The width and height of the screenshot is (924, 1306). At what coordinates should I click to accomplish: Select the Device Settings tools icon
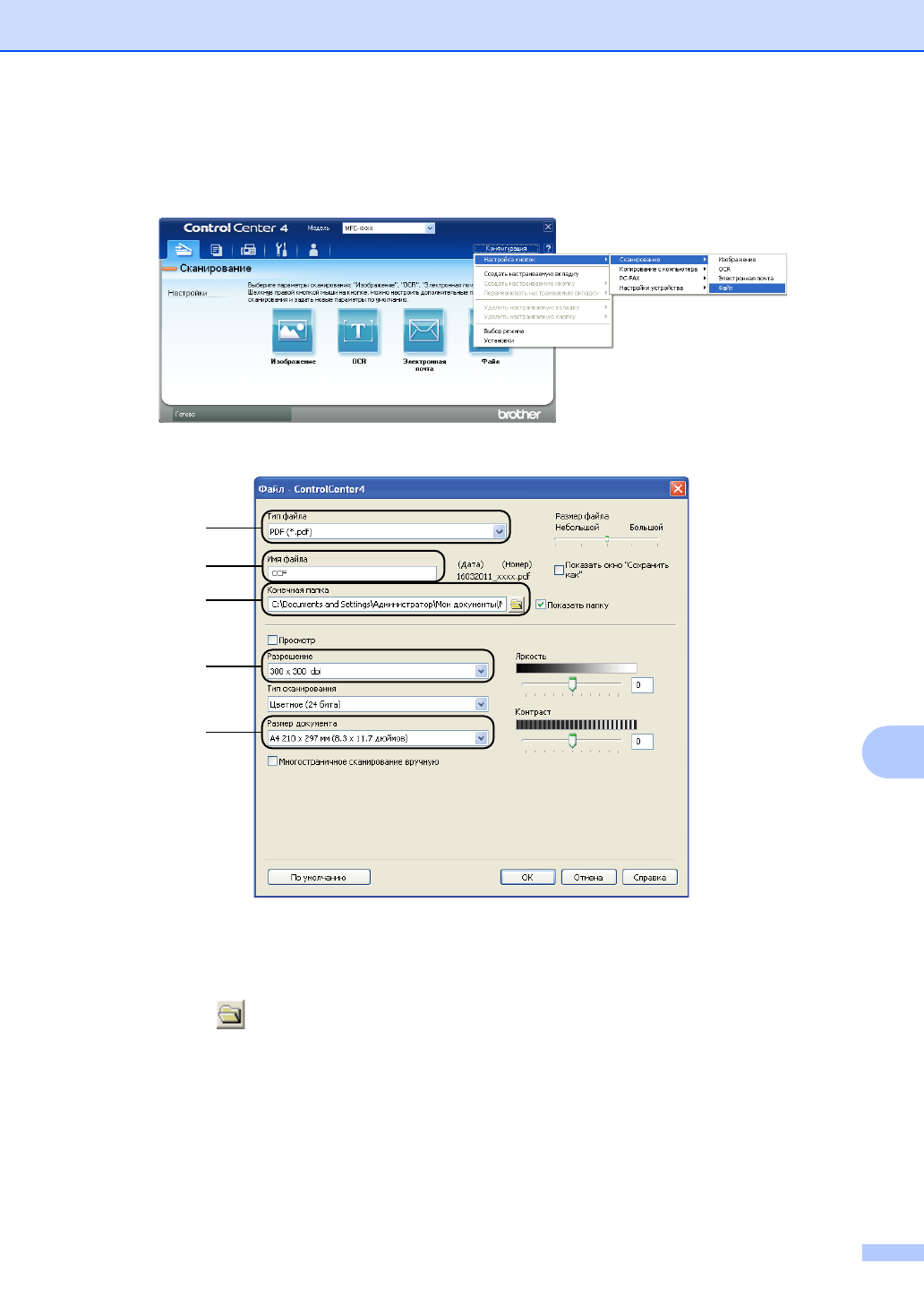pos(281,250)
